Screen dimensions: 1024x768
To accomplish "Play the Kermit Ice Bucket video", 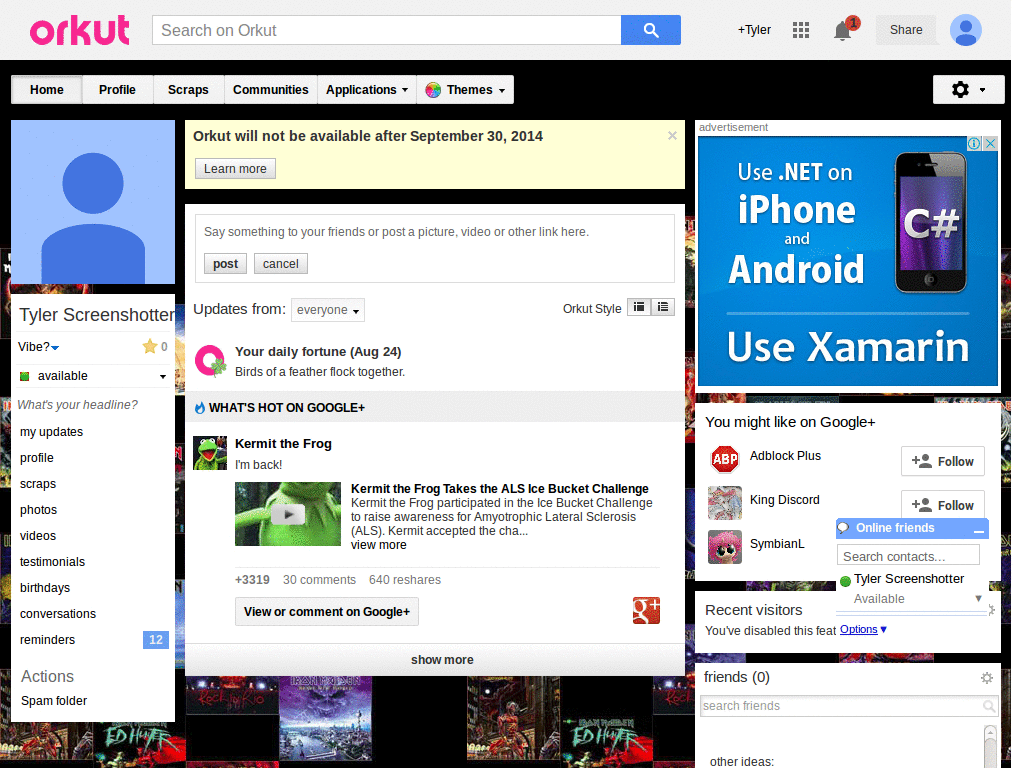I will tap(288, 514).
